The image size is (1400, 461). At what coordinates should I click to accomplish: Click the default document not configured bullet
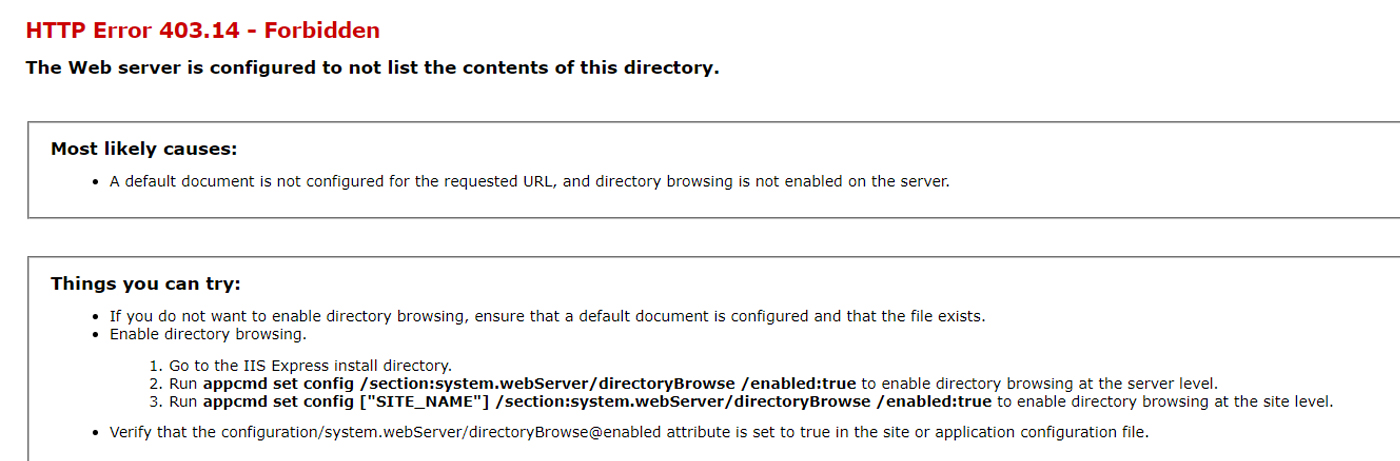(529, 182)
